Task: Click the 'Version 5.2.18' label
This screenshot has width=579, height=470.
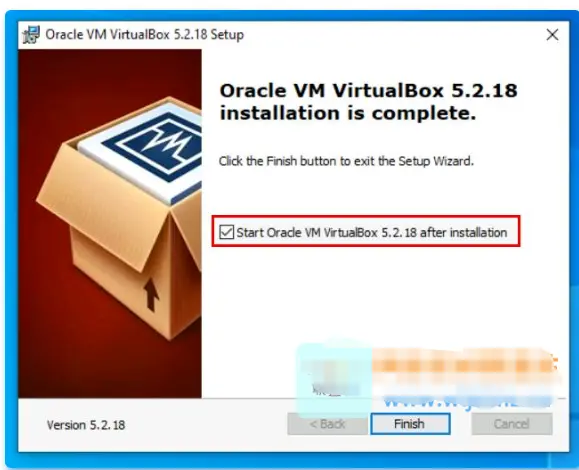Action: point(86,425)
